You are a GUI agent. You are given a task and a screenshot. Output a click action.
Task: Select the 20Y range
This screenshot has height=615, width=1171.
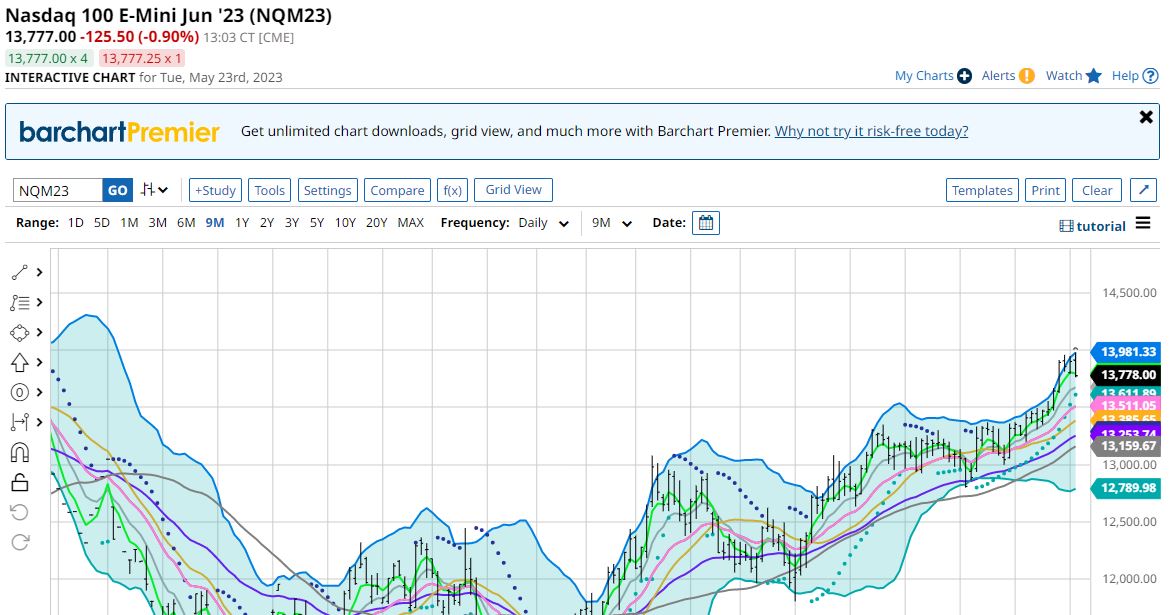pyautogui.click(x=376, y=222)
